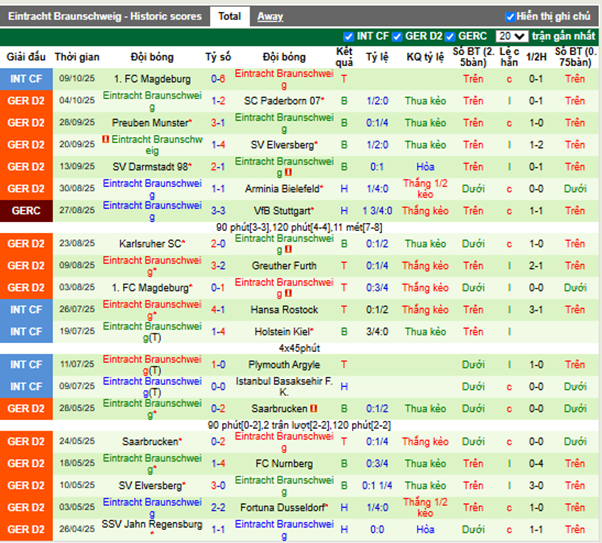The image size is (602, 543).
Task: Click GERC league label on 27/08/25 row
Action: pyautogui.click(x=26, y=211)
